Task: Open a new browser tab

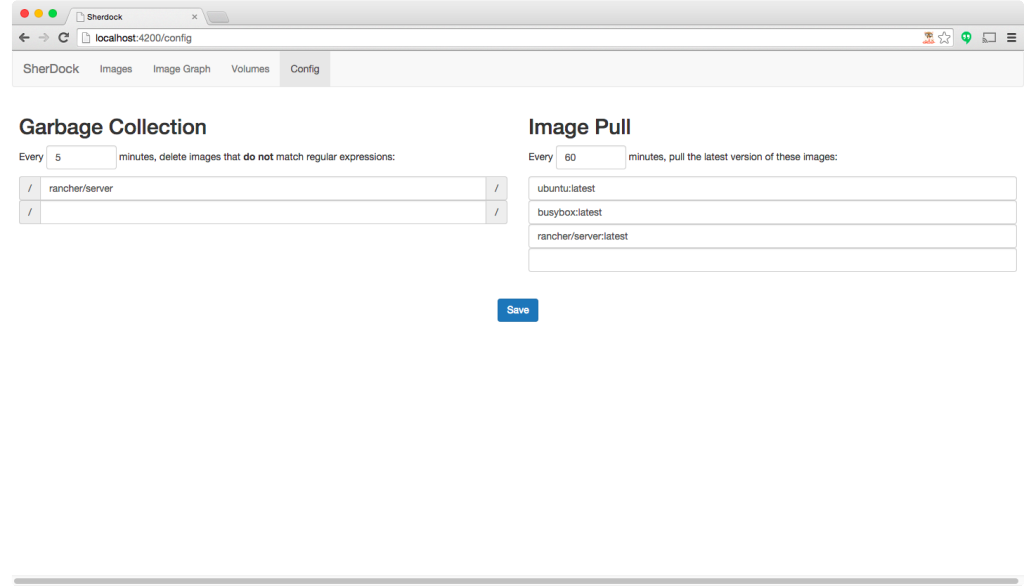Action: [218, 17]
